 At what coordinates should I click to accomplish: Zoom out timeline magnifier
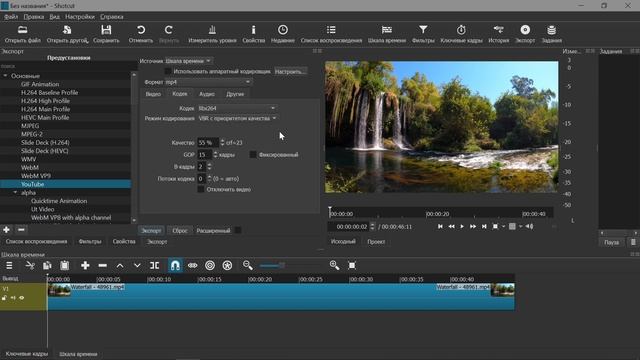click(247, 265)
